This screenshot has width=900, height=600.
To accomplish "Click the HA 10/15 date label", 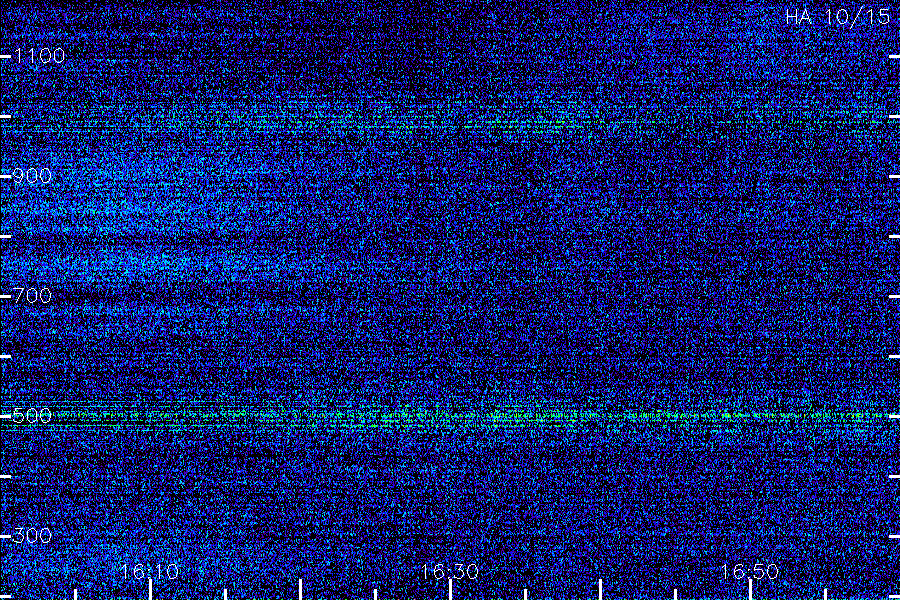I will [x=837, y=17].
